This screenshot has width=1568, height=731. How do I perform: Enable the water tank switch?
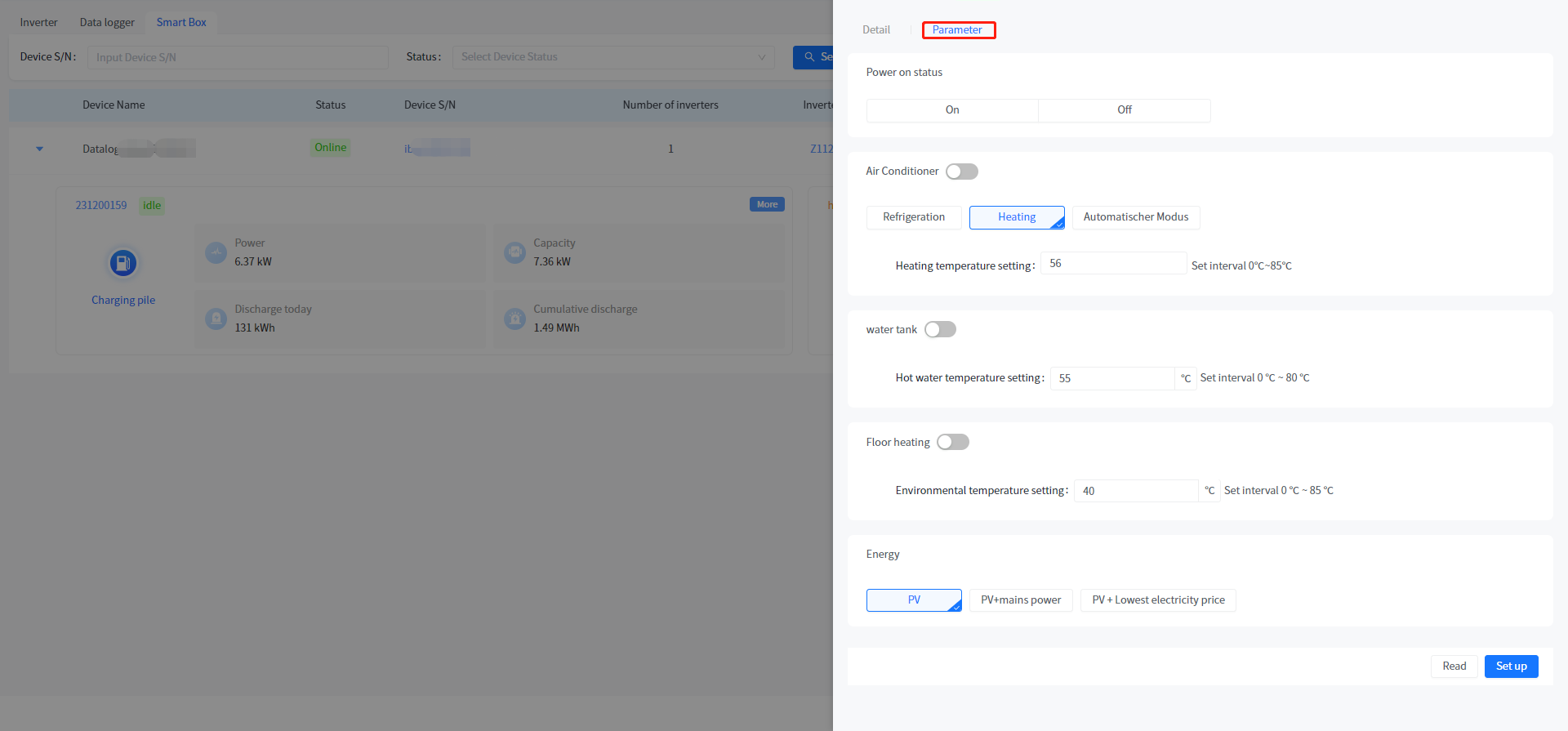coord(940,330)
